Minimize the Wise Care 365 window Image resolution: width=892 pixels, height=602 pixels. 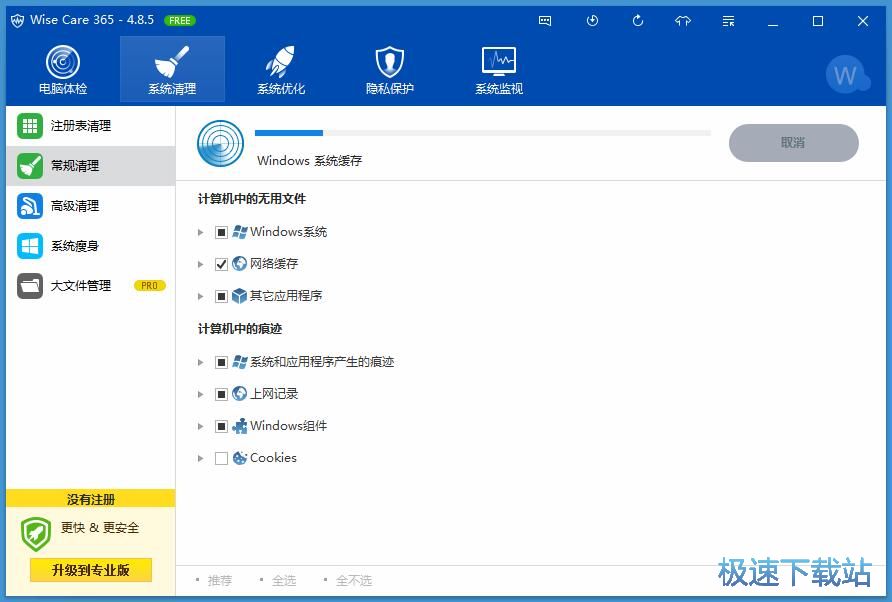click(x=773, y=22)
